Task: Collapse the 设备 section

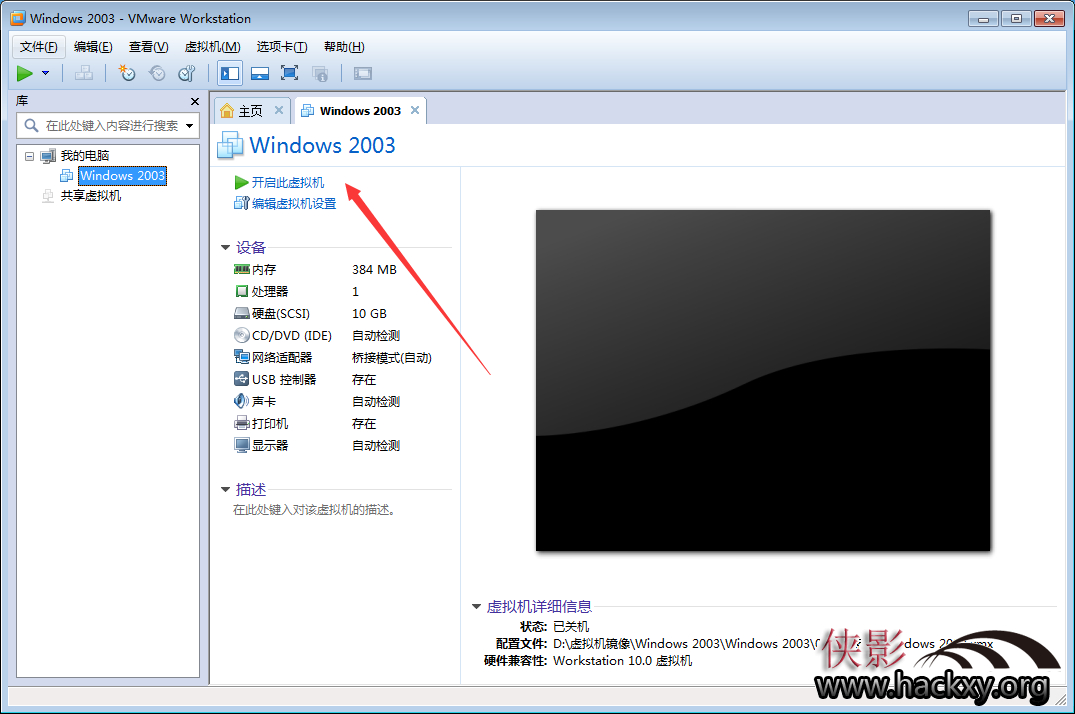Action: [225, 248]
